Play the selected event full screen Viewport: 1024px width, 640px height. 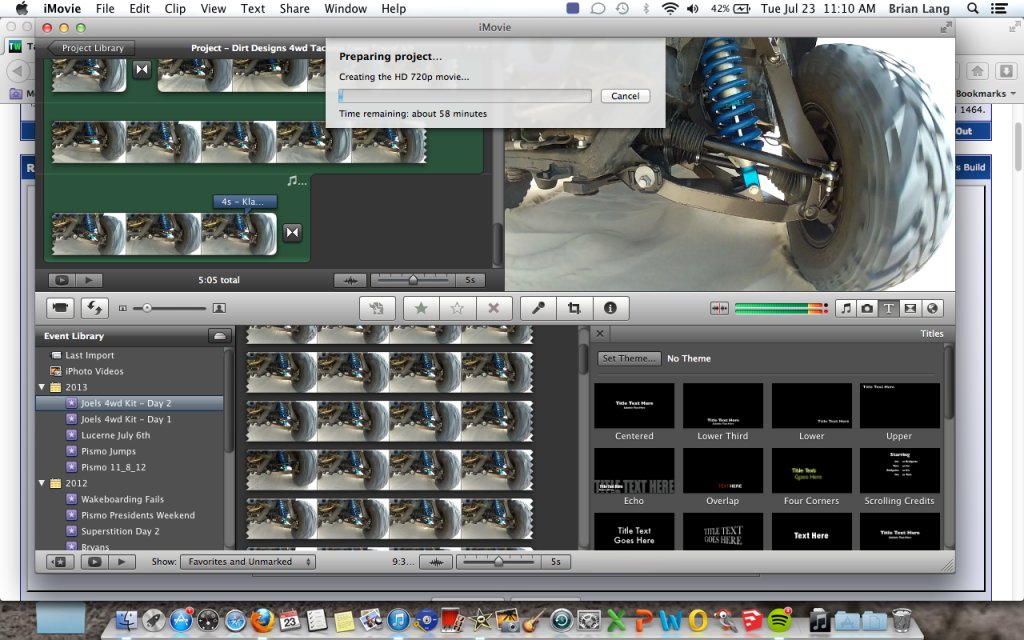(95, 562)
